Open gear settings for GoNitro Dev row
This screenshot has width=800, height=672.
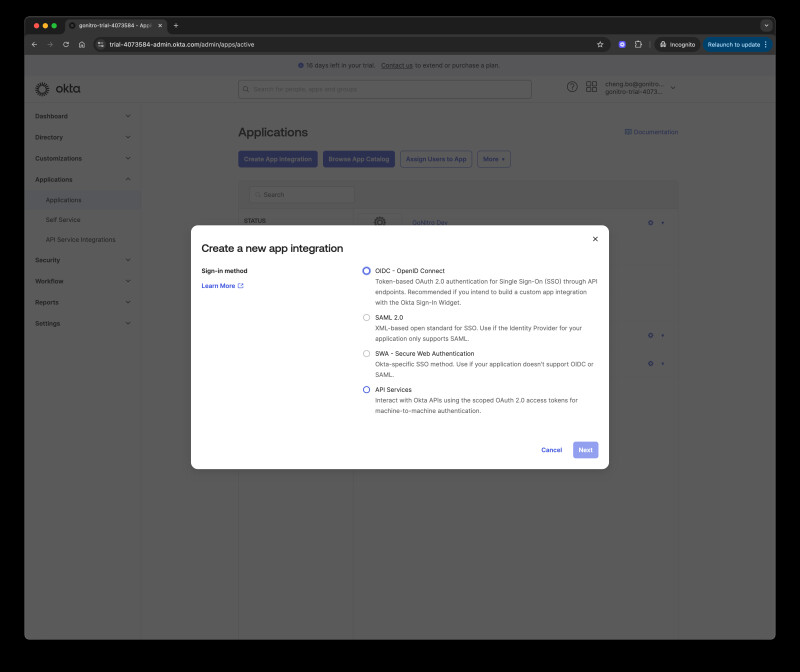656,223
